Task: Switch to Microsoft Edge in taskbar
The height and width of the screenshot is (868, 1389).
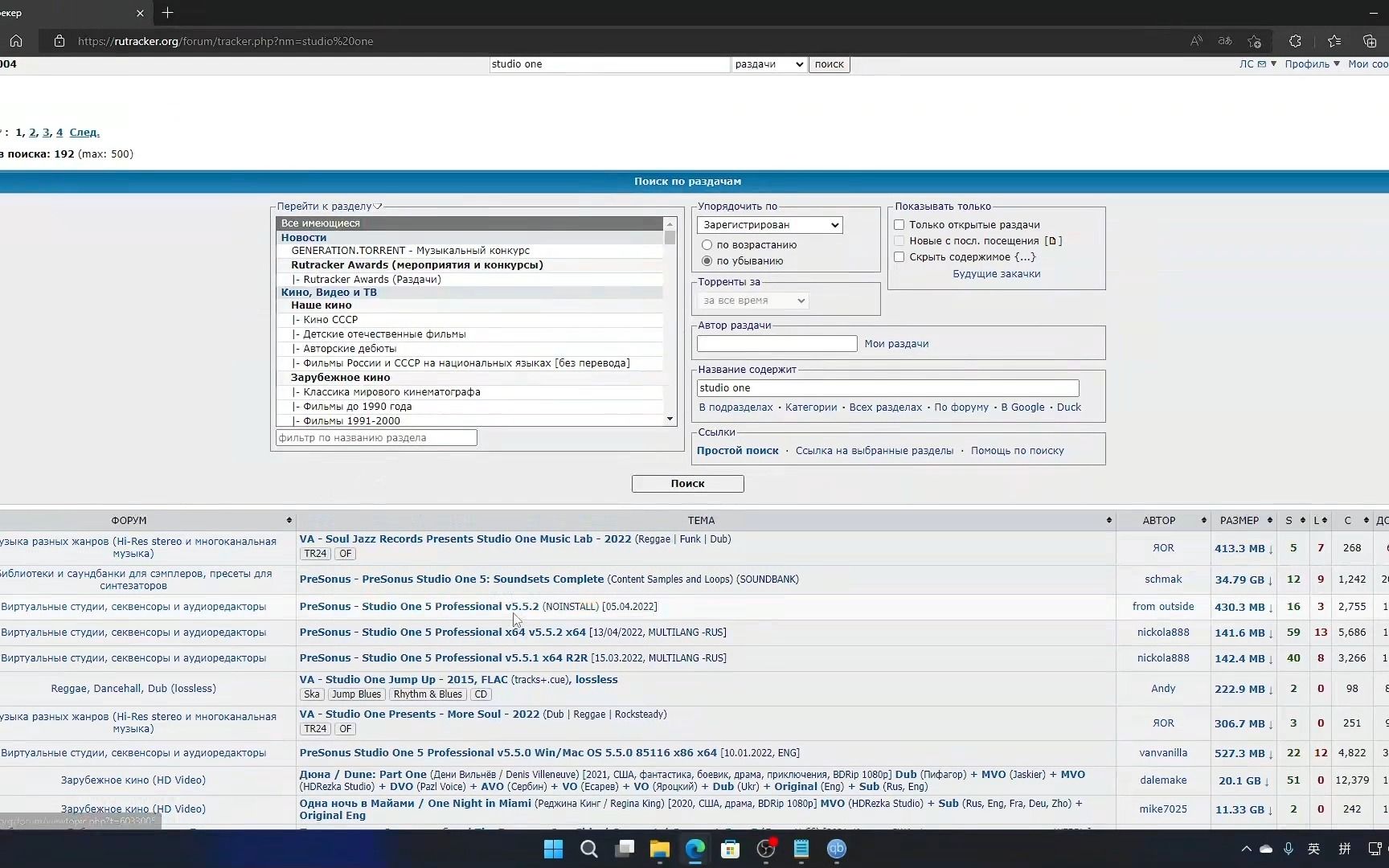Action: coord(695,849)
